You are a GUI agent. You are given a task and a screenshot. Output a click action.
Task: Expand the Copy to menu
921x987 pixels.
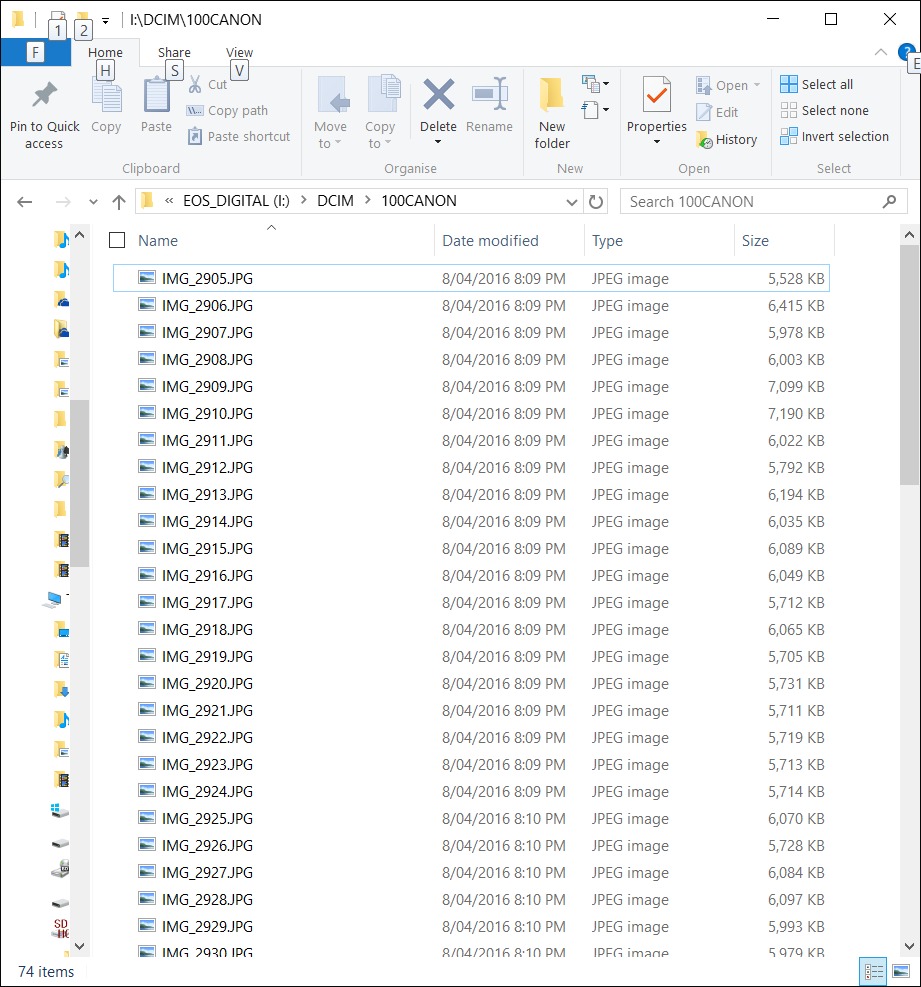[x=380, y=113]
